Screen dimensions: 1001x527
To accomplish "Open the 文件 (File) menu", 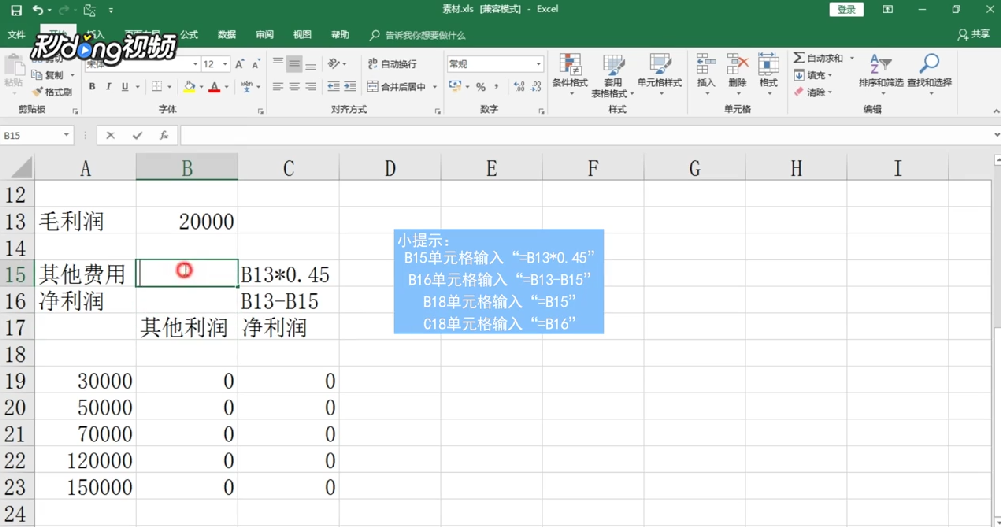I will click(17, 34).
